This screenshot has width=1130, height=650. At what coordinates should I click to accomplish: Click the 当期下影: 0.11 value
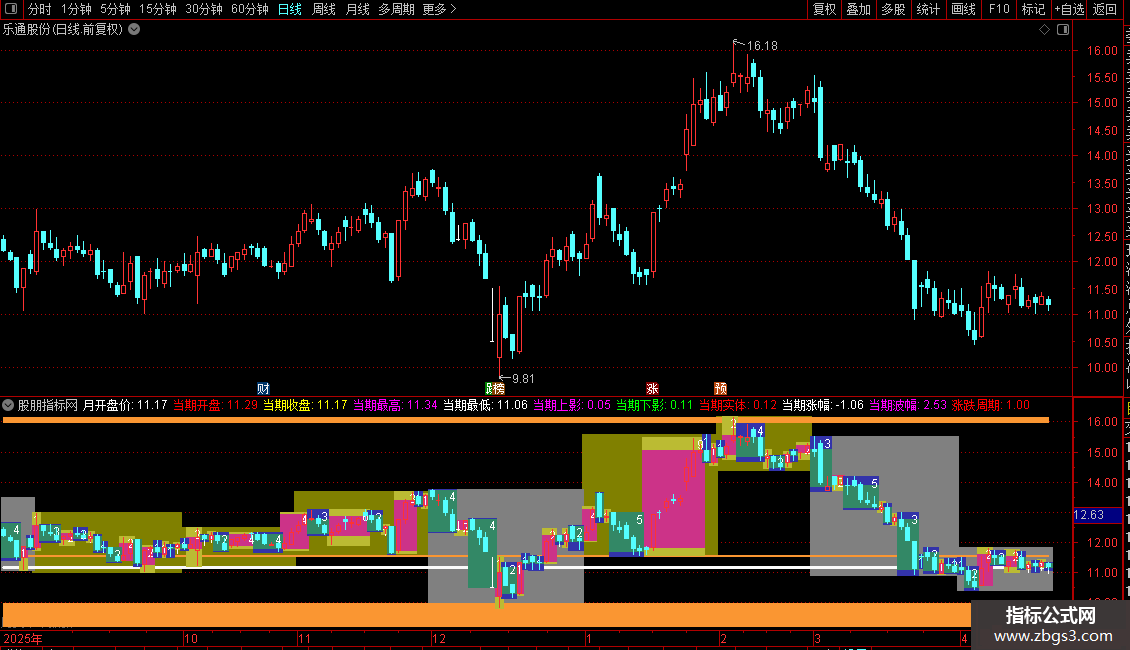pyautogui.click(x=654, y=405)
